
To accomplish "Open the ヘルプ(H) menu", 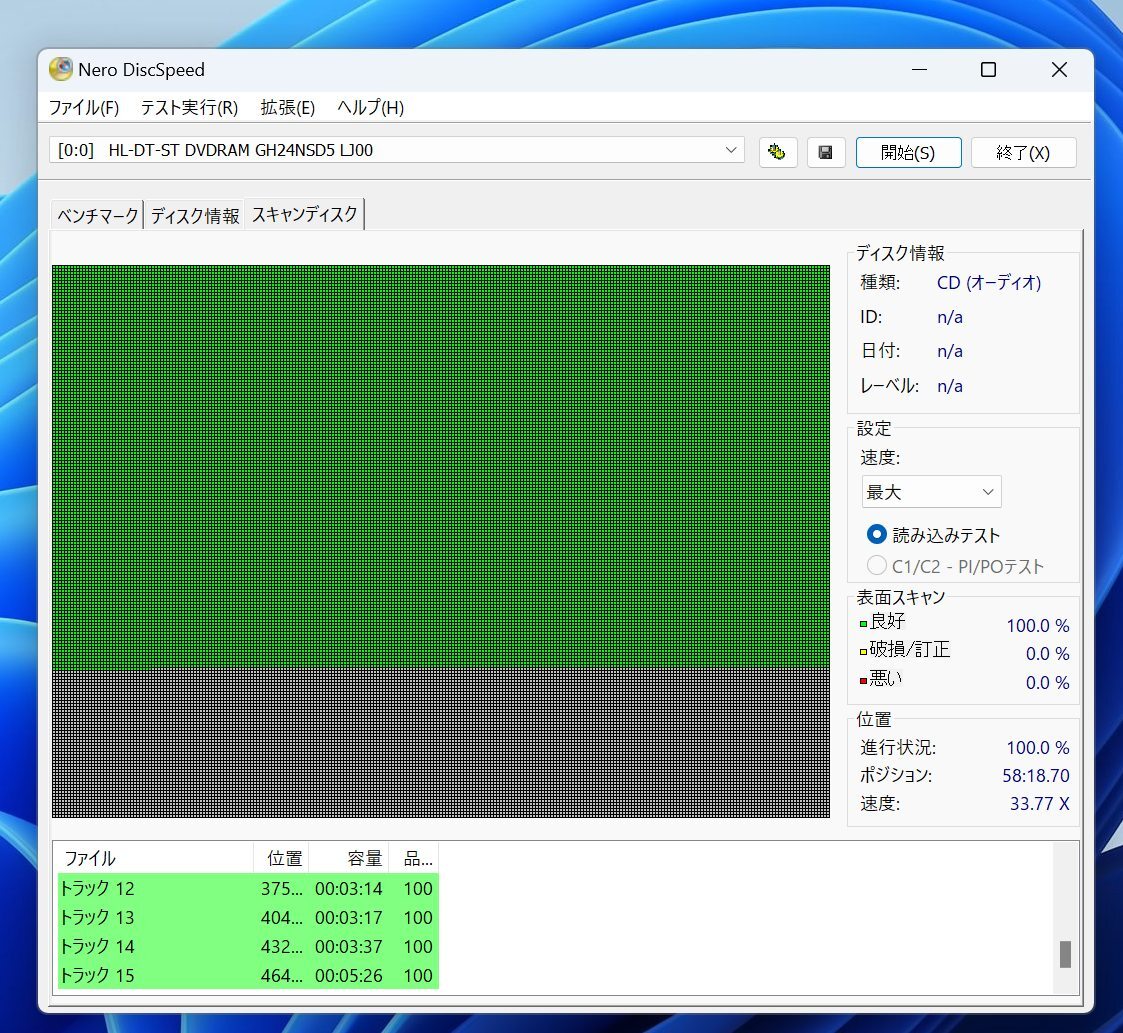I will (x=370, y=107).
